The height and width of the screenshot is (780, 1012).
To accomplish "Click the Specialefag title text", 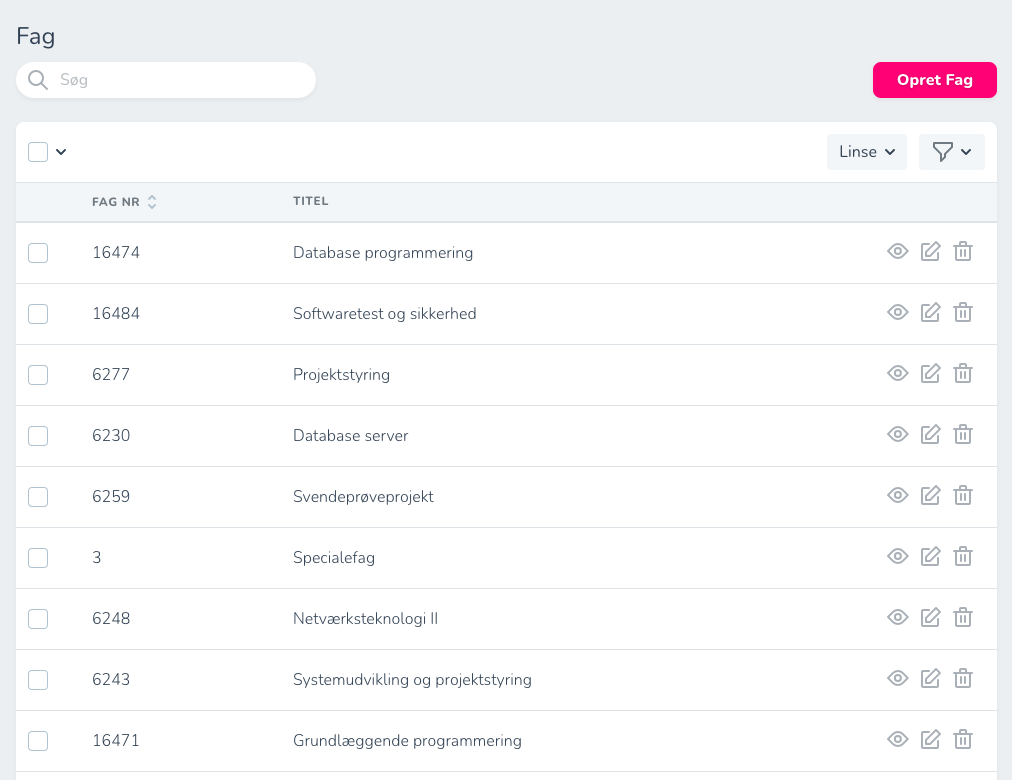I will (x=334, y=558).
